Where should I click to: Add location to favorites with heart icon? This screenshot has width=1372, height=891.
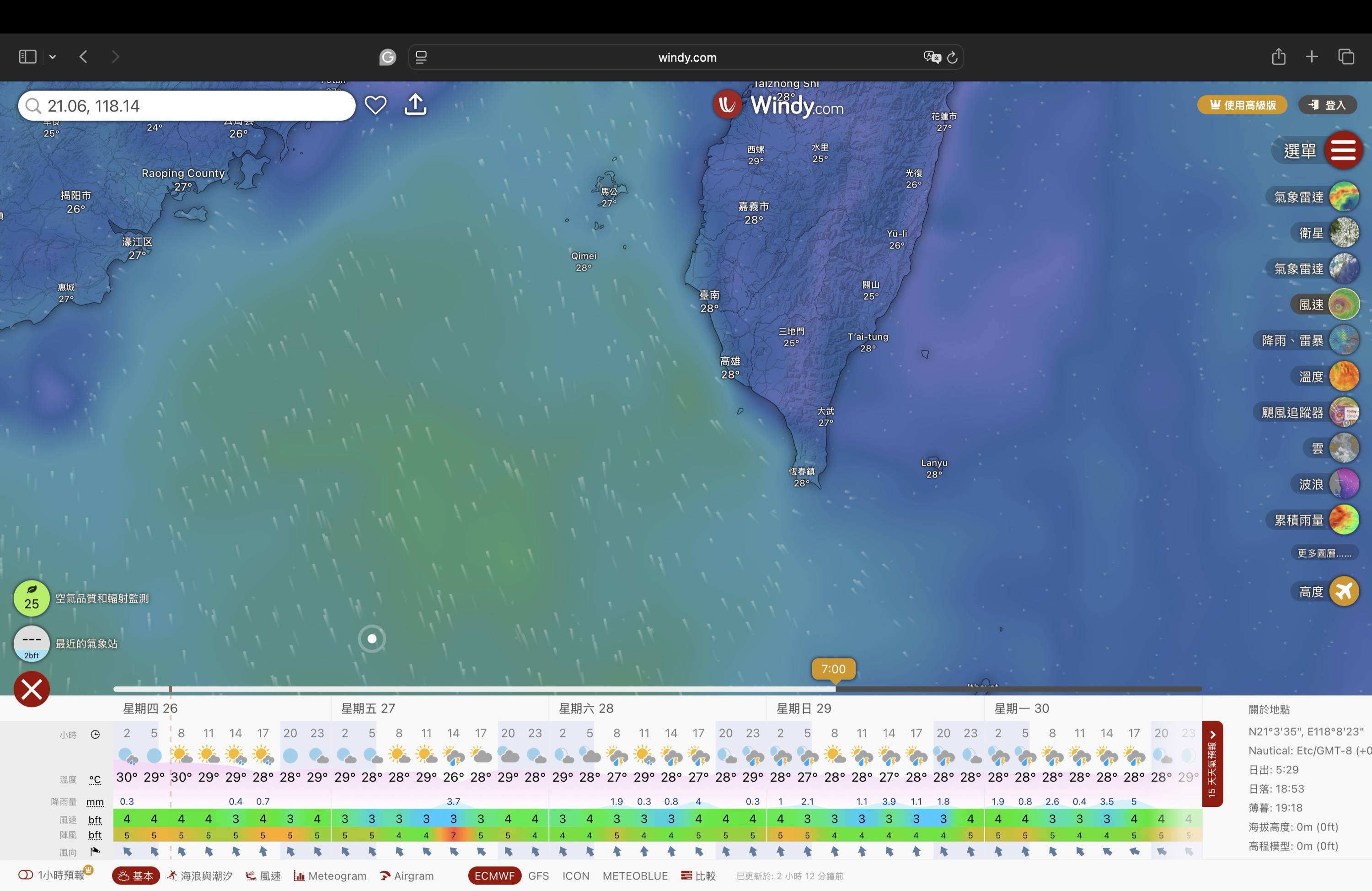pyautogui.click(x=375, y=105)
